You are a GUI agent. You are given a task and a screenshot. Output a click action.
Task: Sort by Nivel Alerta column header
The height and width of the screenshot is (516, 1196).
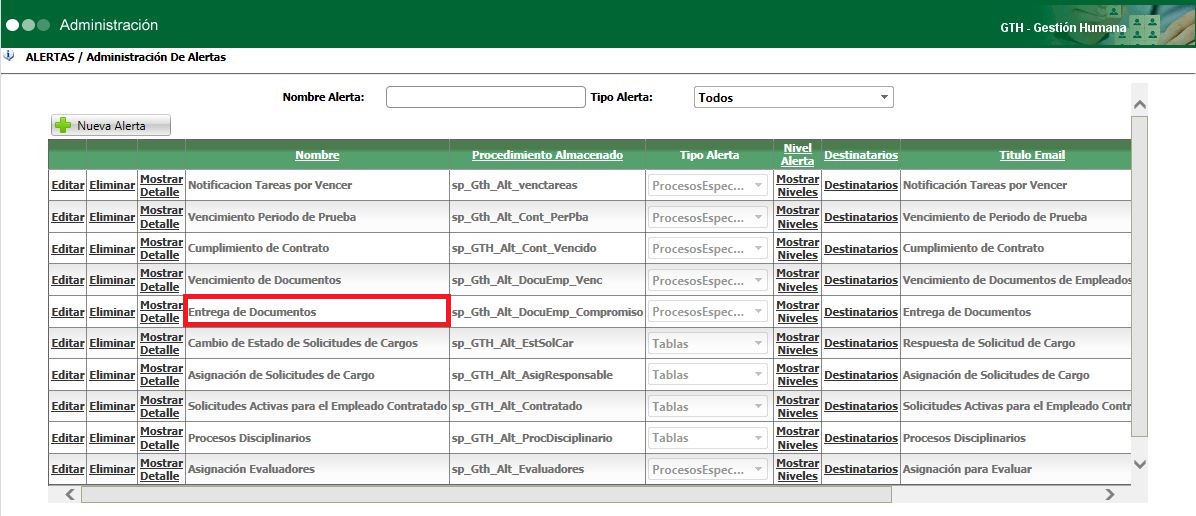pos(797,154)
